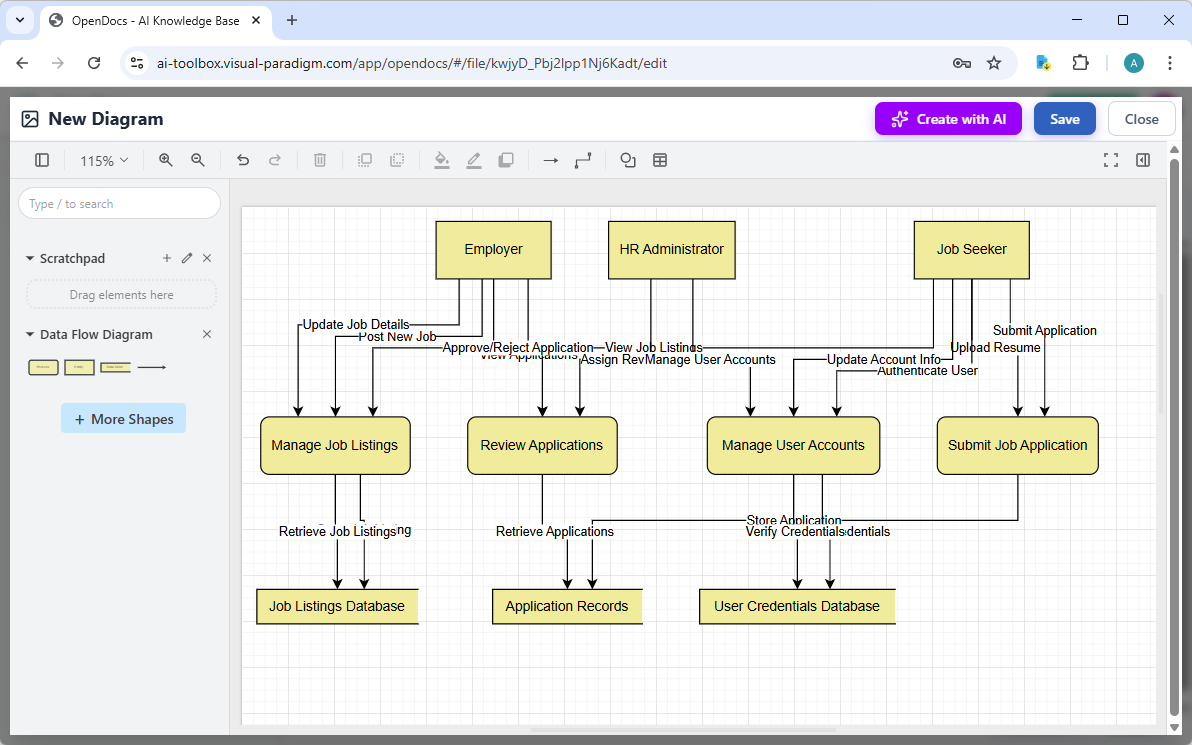Select the Line Color tool
This screenshot has width=1192, height=745.
pos(474,160)
